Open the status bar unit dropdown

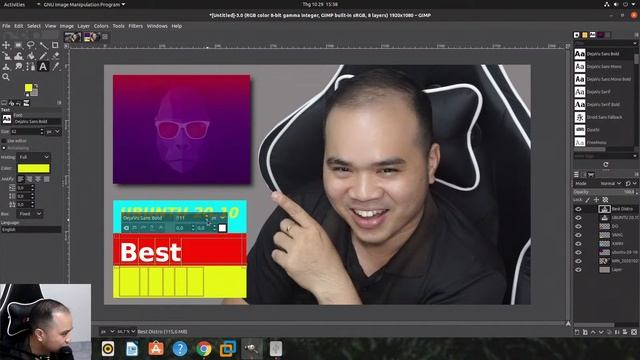(x=108, y=331)
